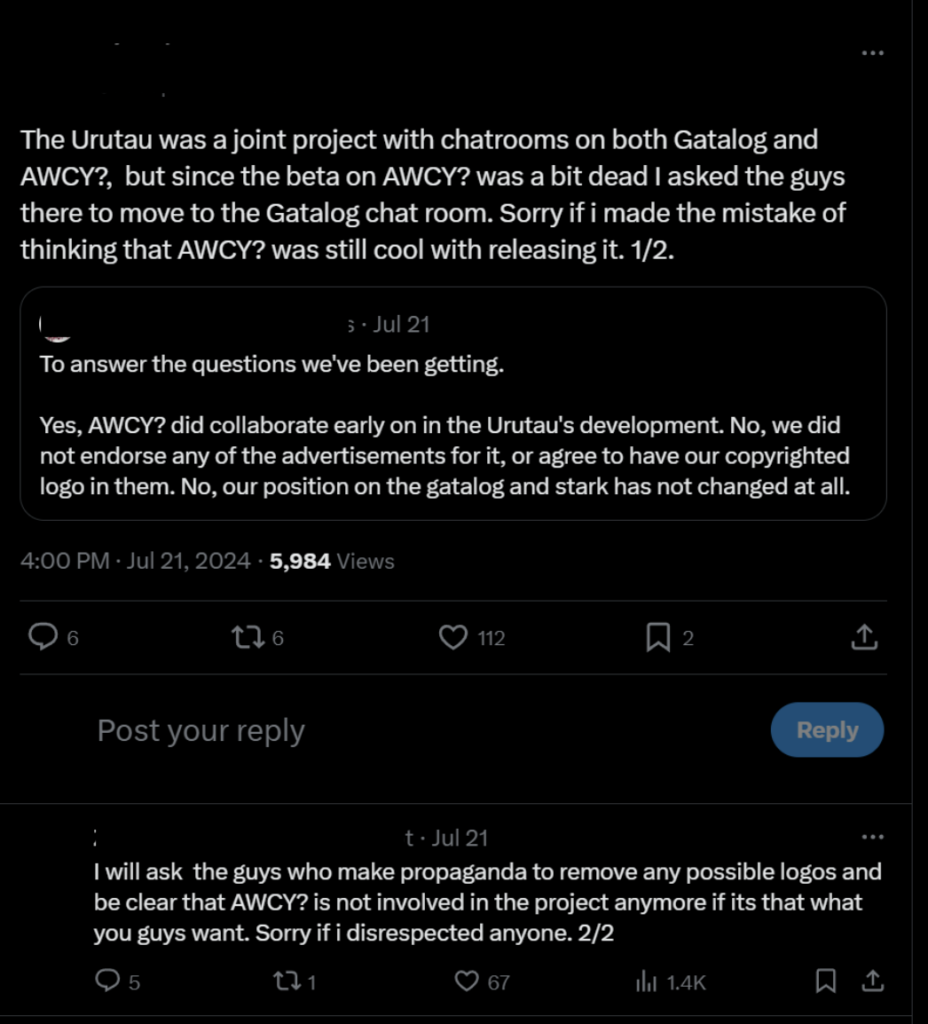Bookmark the main post

pyautogui.click(x=658, y=637)
